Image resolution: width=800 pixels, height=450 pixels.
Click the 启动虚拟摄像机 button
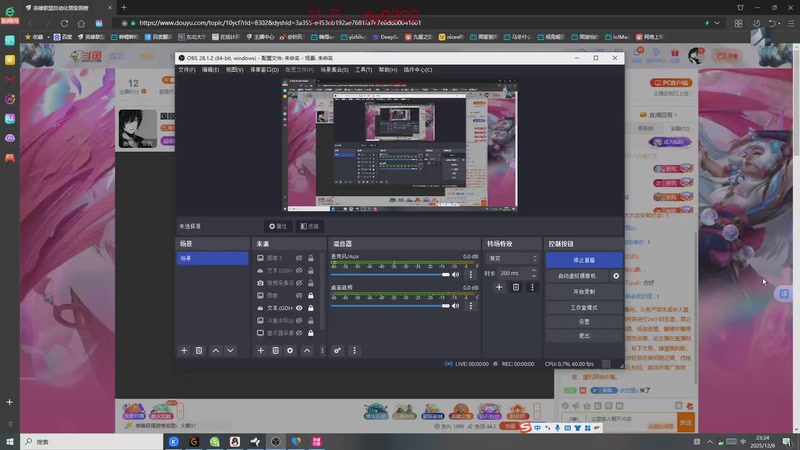577,276
